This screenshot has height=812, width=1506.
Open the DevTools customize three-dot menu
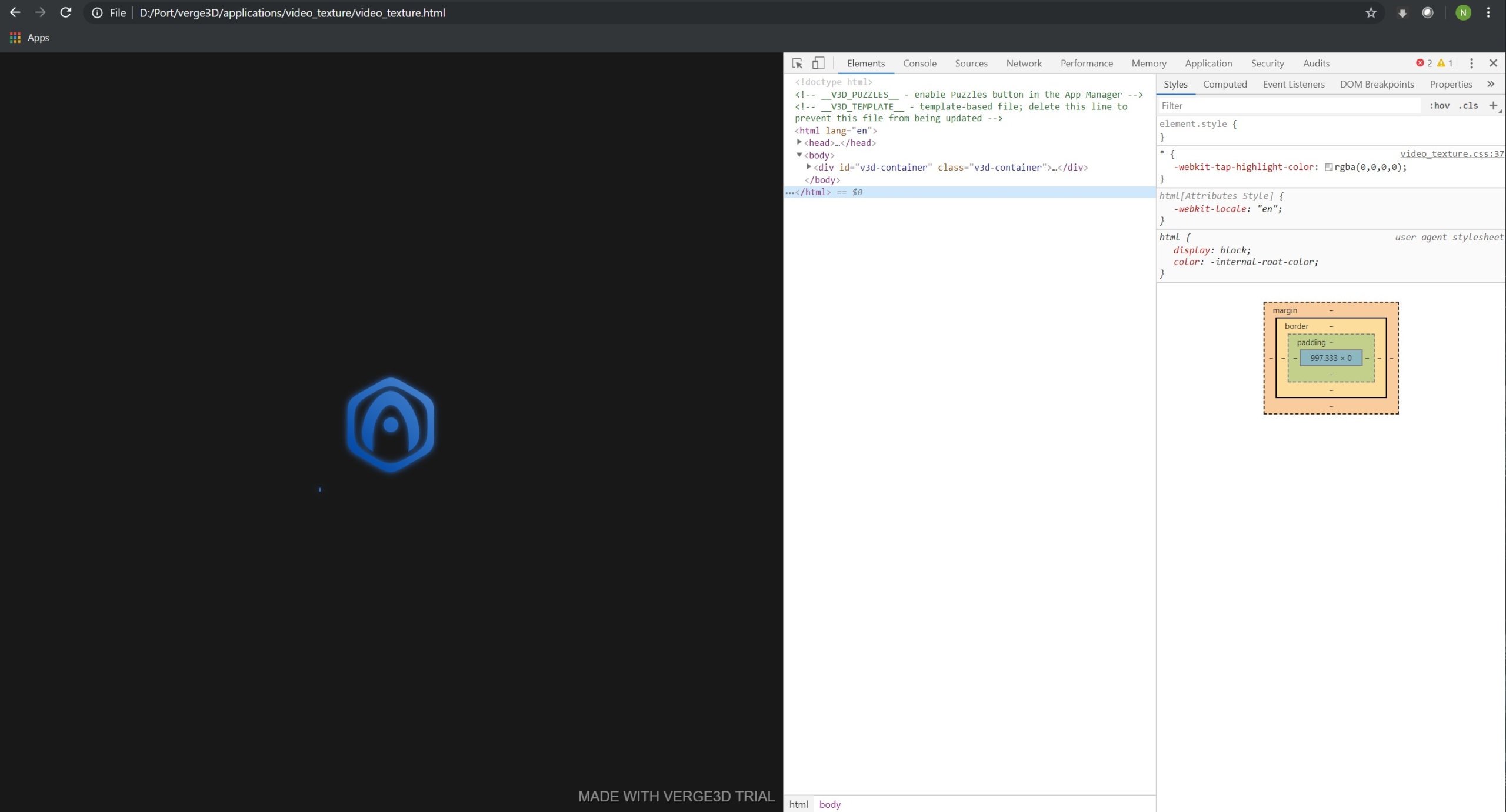pos(1471,64)
